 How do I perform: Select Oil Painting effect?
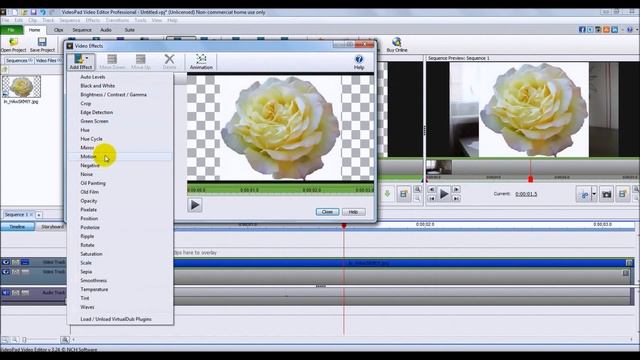point(93,183)
